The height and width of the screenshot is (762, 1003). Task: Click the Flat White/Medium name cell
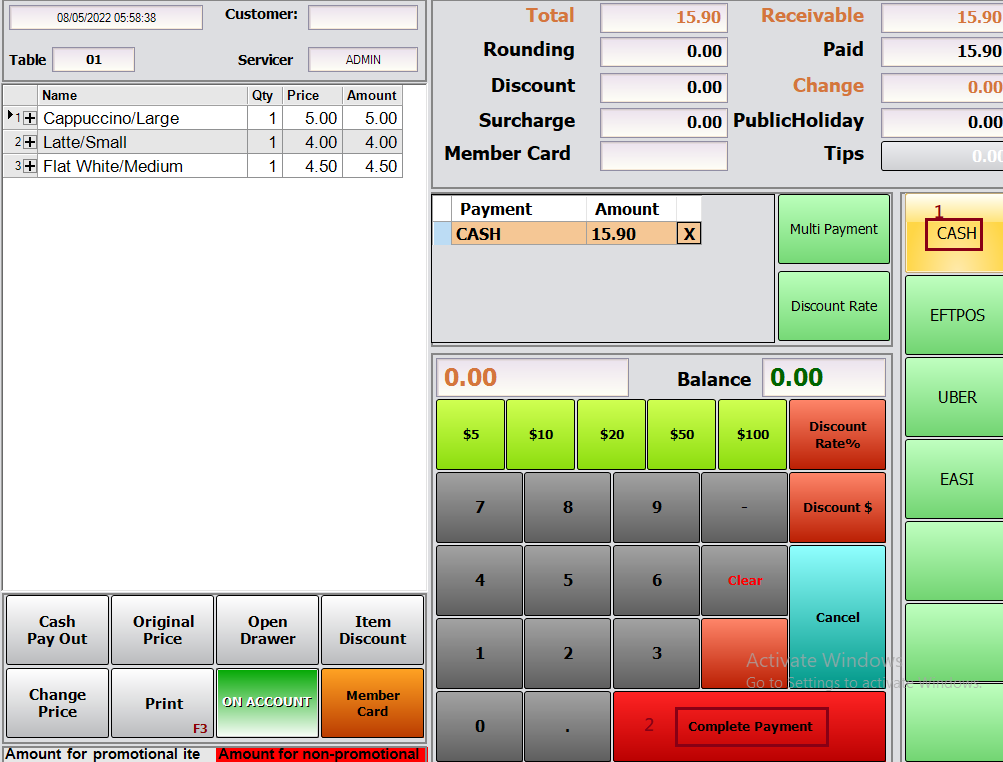coord(142,166)
